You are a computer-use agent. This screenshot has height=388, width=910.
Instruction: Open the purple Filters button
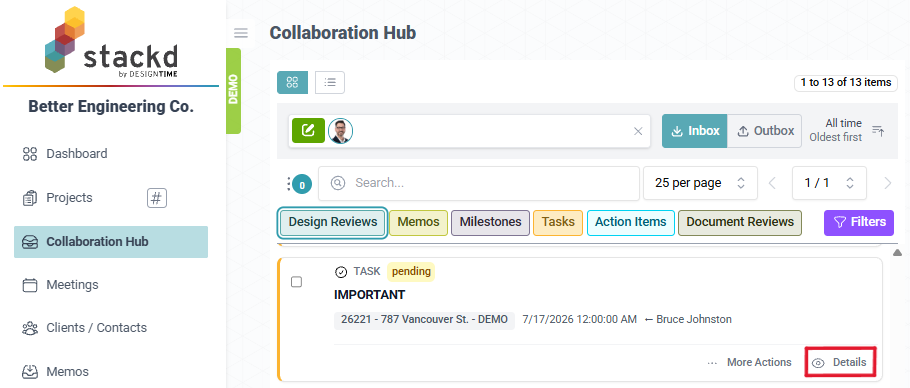(859, 223)
